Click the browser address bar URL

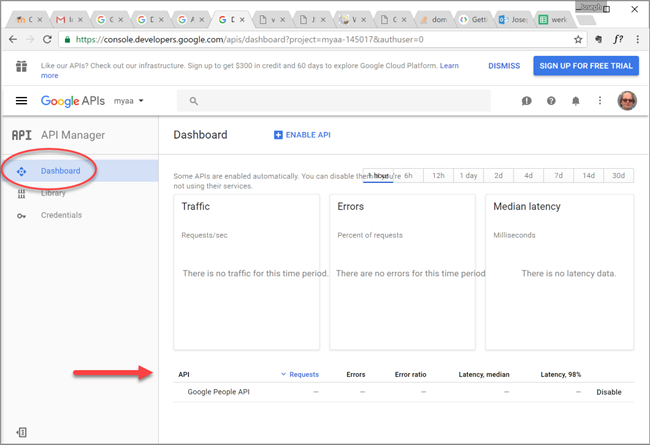pos(250,39)
